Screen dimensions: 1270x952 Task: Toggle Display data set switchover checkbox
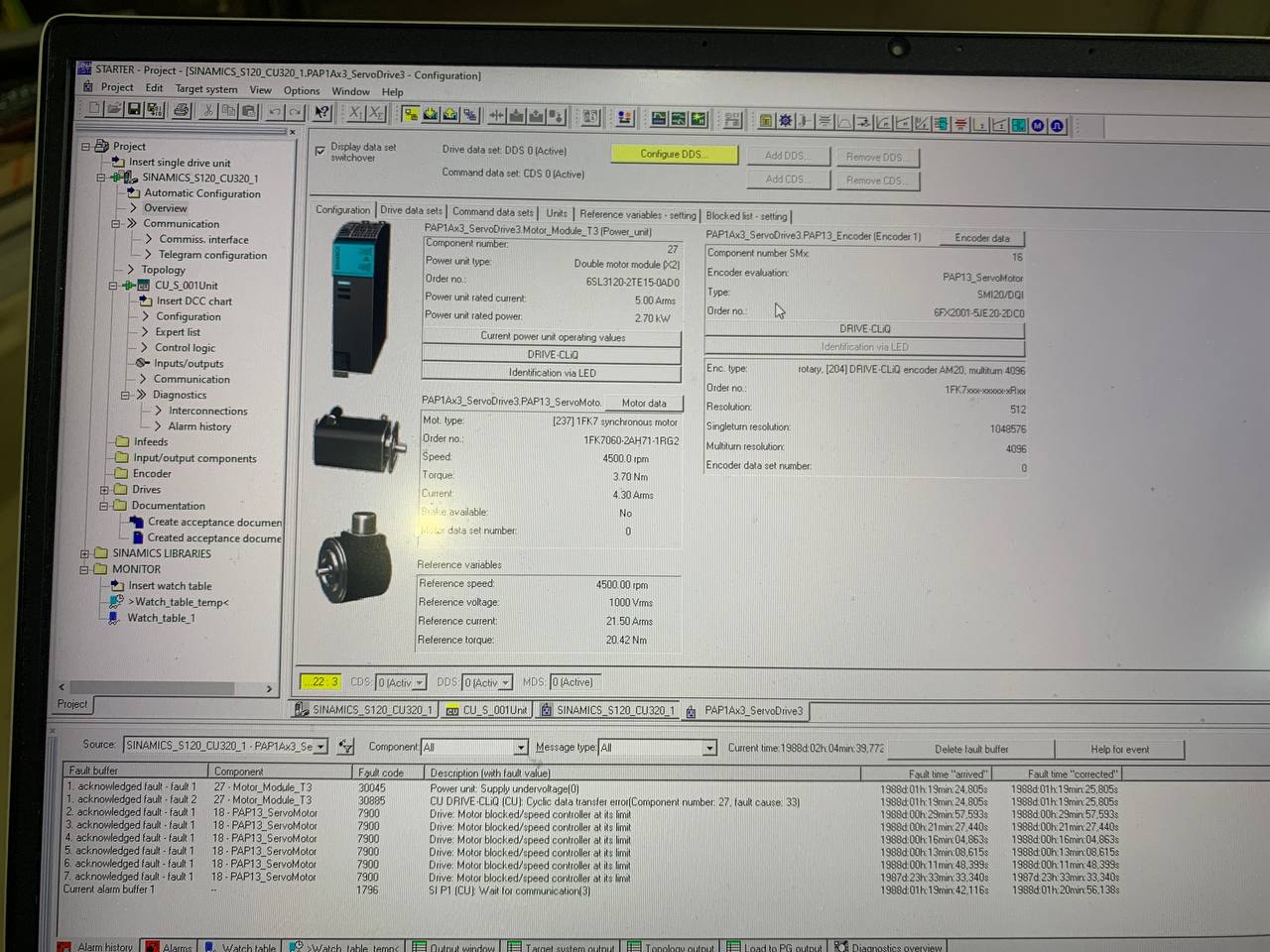click(x=319, y=152)
